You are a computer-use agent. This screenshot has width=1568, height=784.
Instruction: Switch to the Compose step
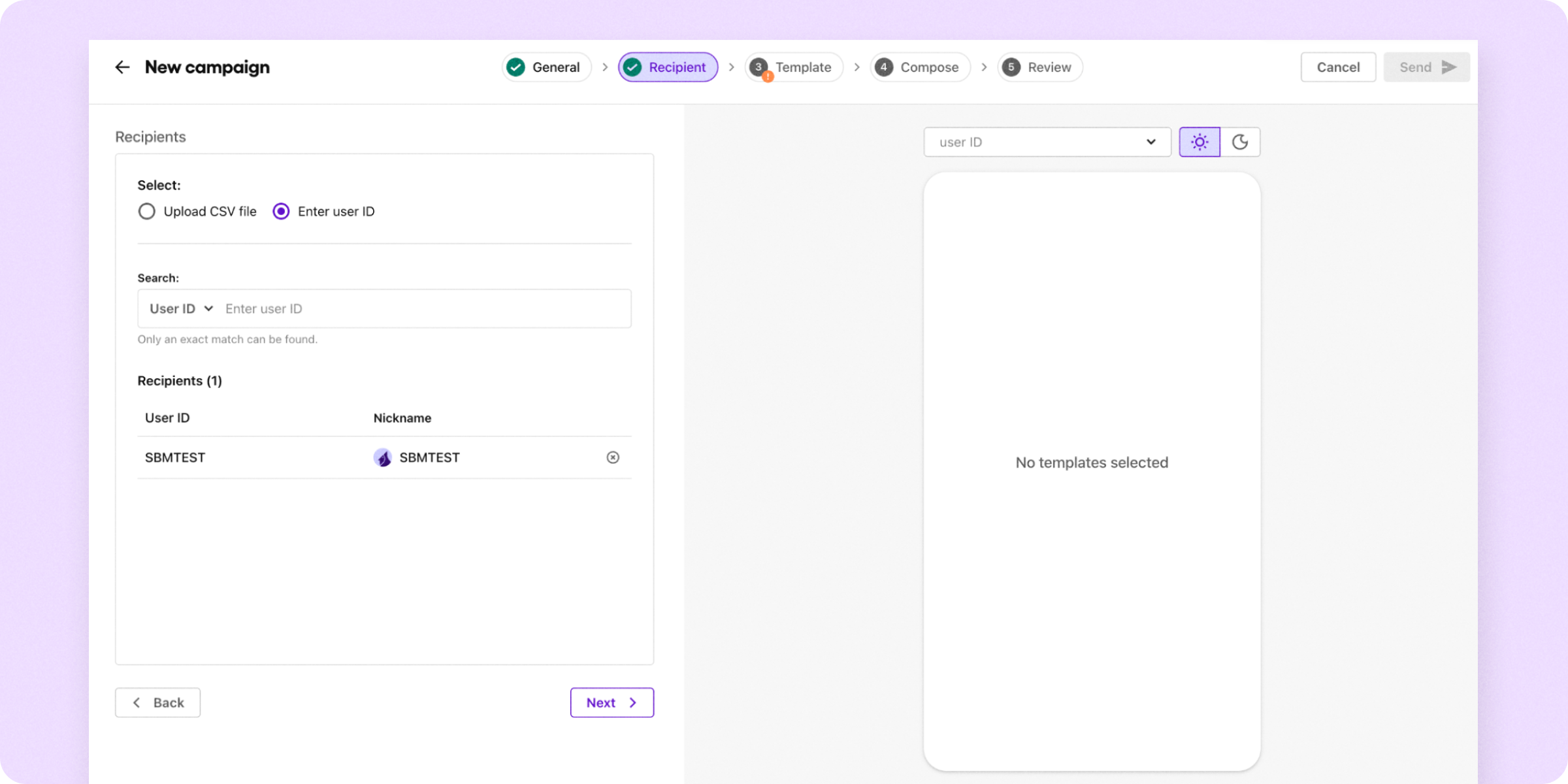point(928,67)
